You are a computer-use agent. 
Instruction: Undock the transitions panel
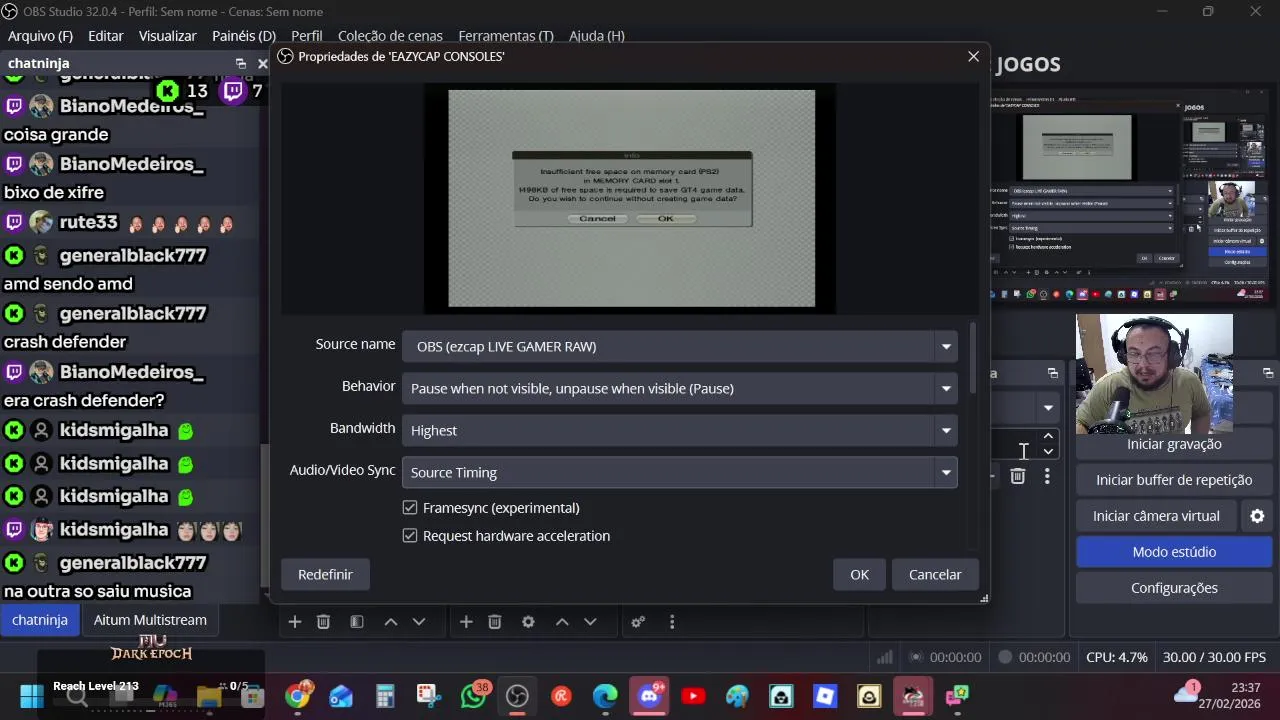pos(1053,373)
